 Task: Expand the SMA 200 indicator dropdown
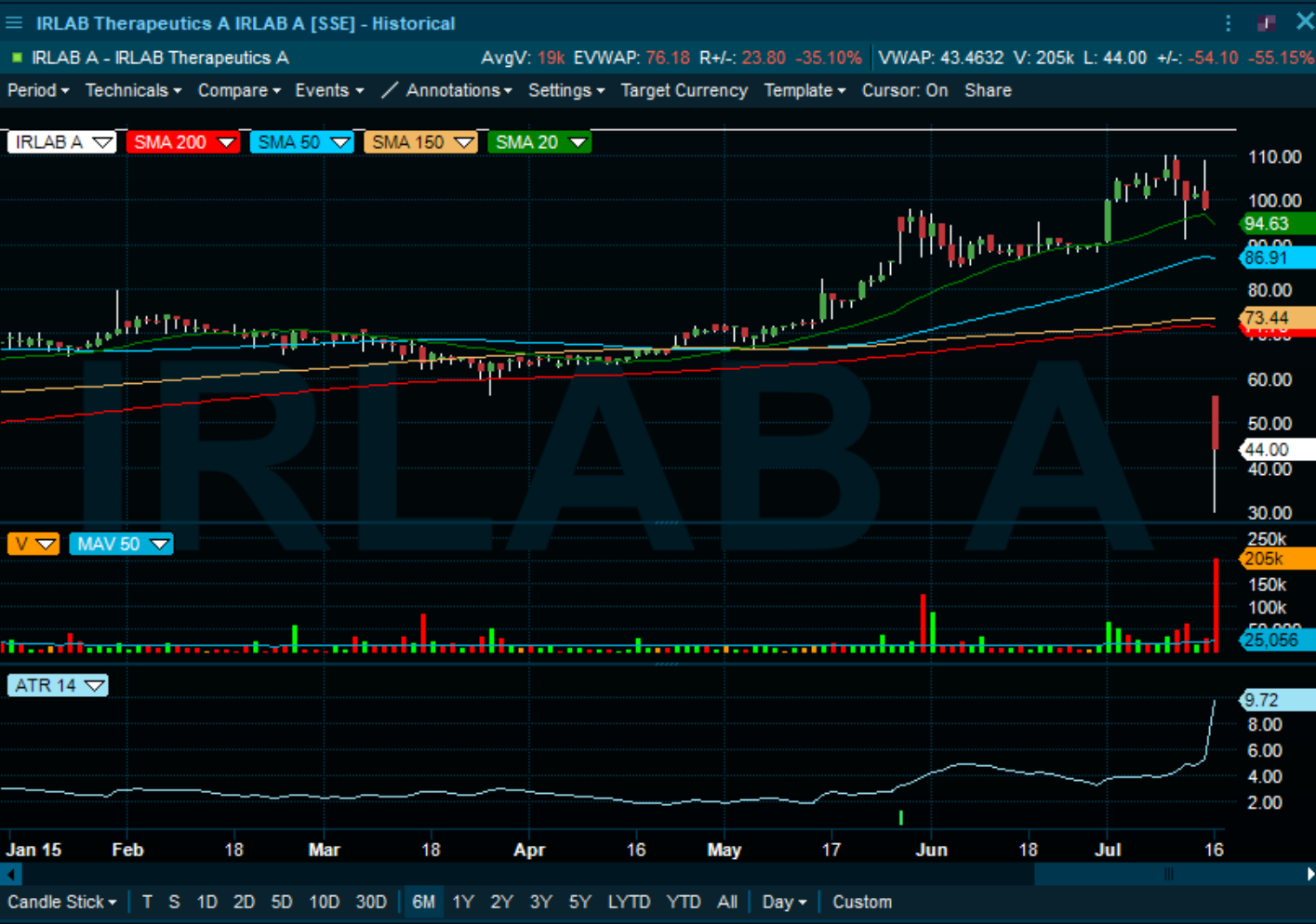point(226,142)
